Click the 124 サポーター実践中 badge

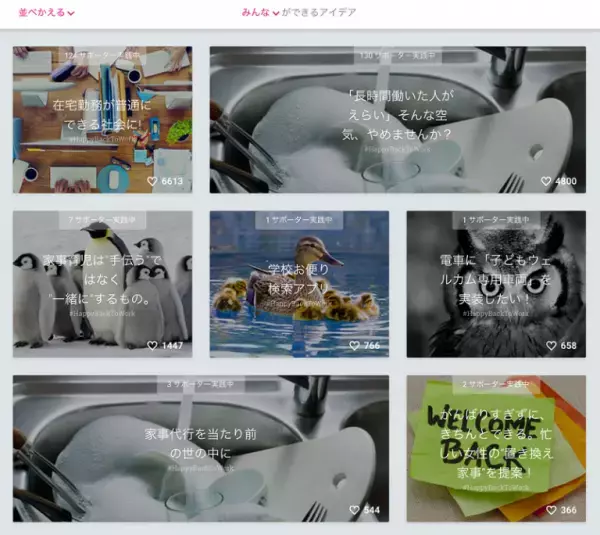point(103,56)
